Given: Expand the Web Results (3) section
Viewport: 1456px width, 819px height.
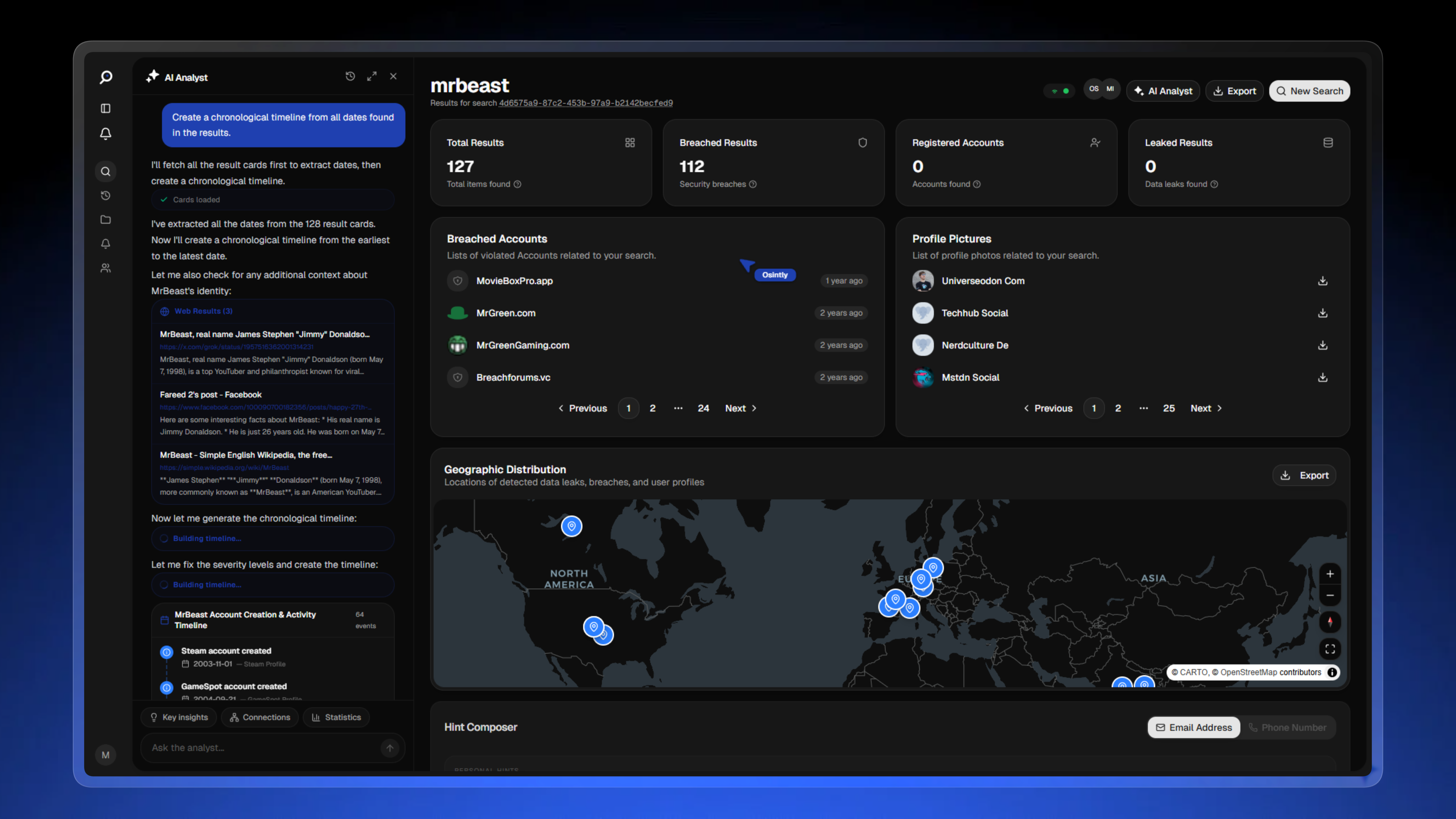Looking at the screenshot, I should point(203,311).
